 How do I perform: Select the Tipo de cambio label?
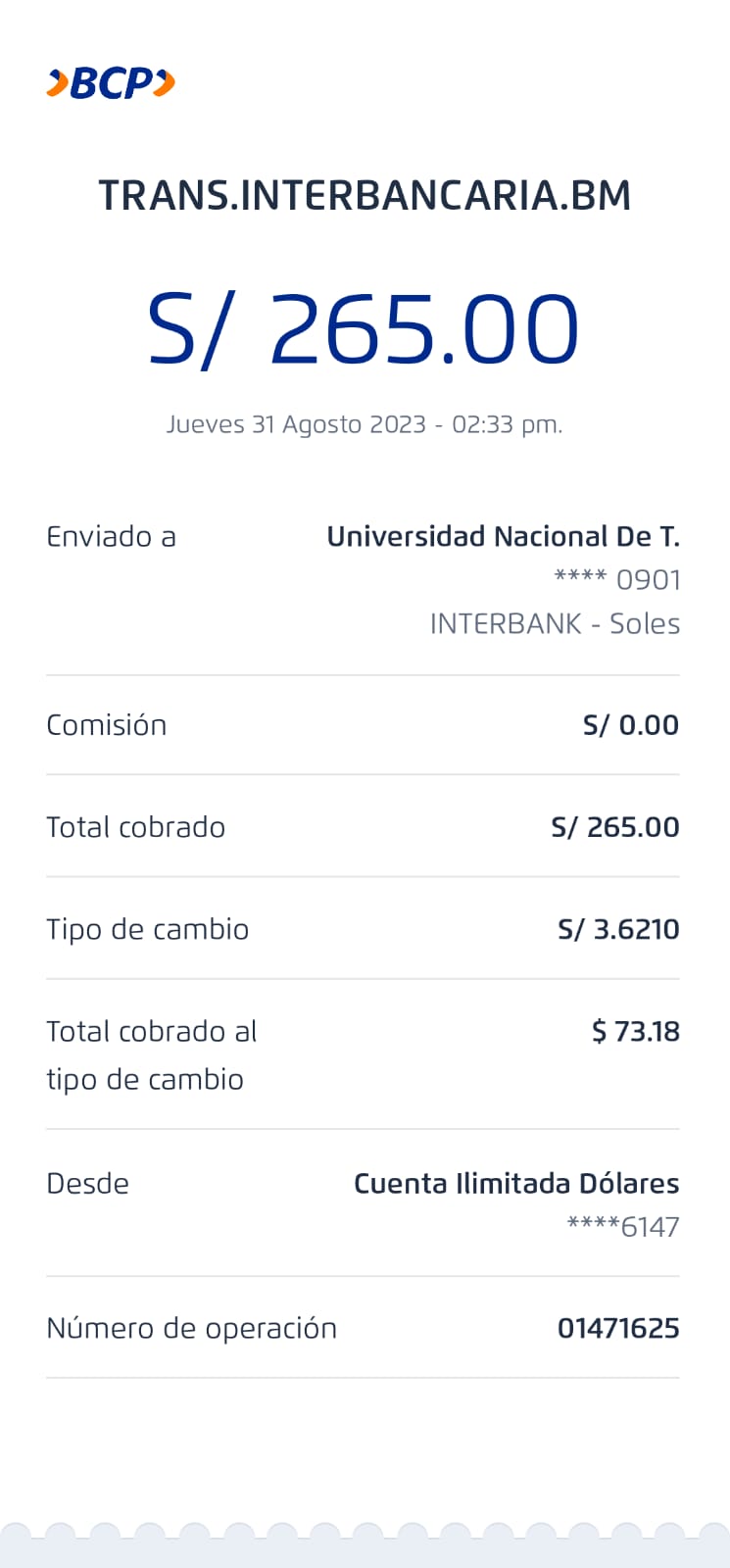point(148,929)
